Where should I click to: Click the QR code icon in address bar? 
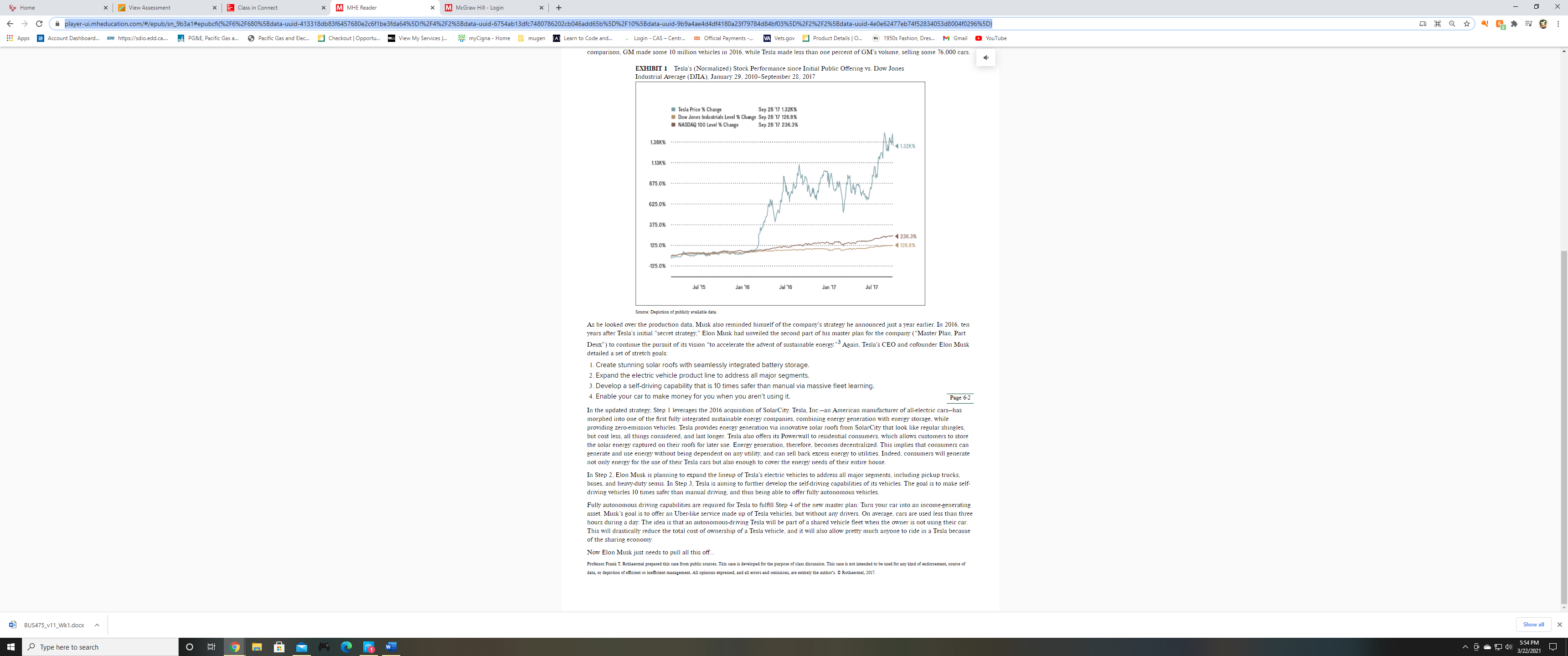(x=1437, y=24)
